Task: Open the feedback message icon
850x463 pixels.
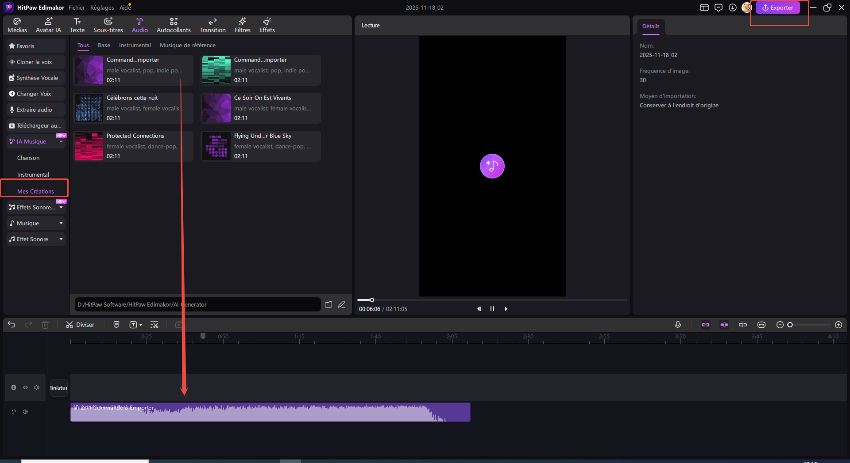Action: tap(718, 8)
